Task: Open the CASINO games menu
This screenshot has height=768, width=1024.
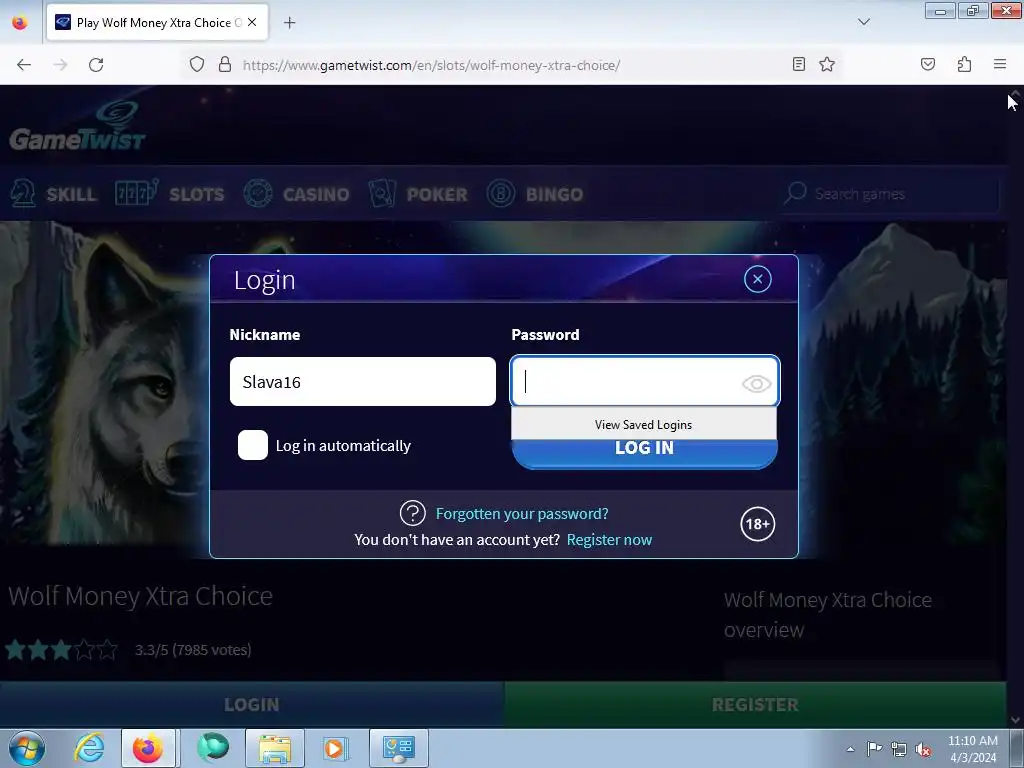Action: click(x=296, y=194)
